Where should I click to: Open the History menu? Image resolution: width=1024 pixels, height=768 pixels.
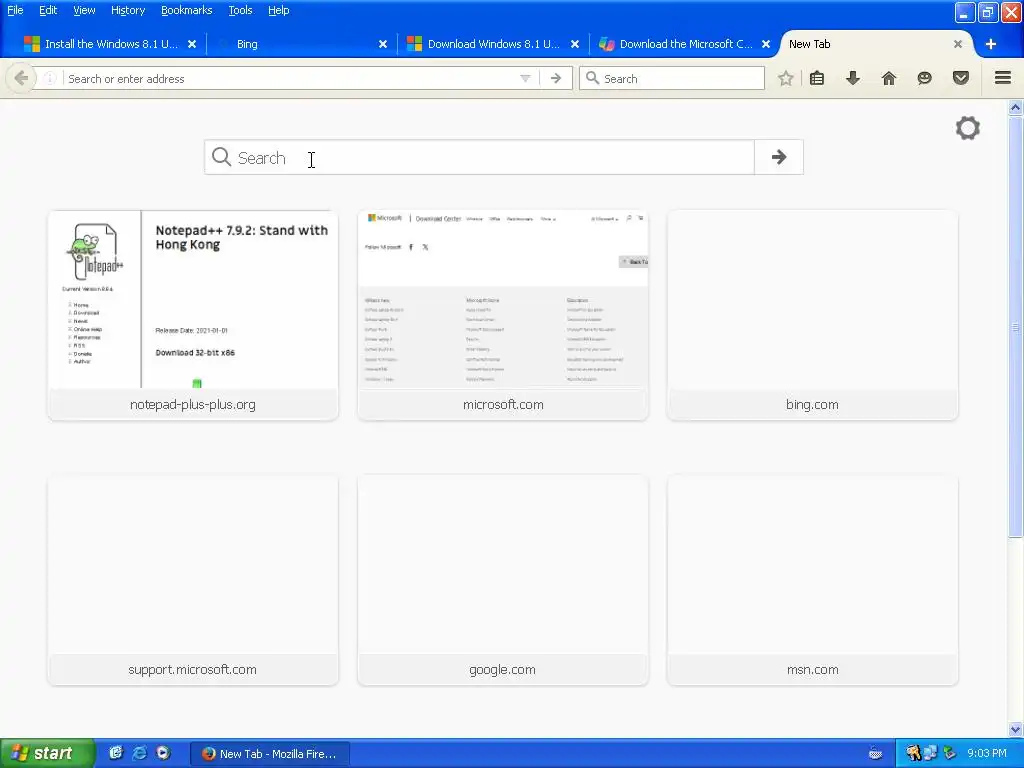(128, 10)
